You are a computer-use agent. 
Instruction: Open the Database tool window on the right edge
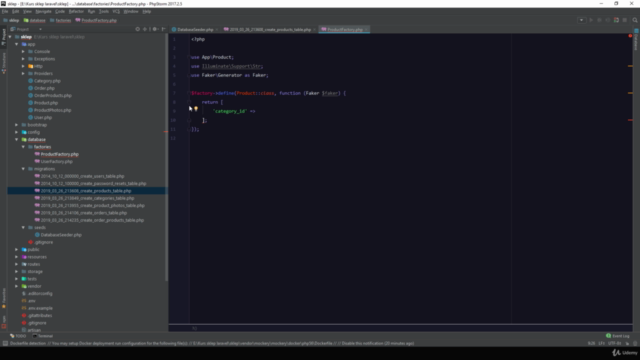636,40
